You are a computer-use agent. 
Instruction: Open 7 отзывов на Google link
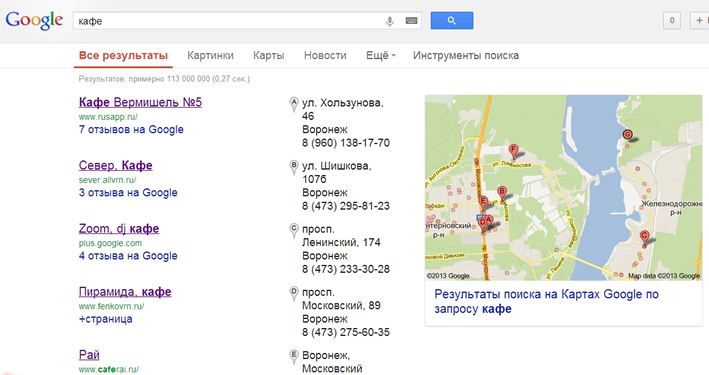[x=131, y=129]
